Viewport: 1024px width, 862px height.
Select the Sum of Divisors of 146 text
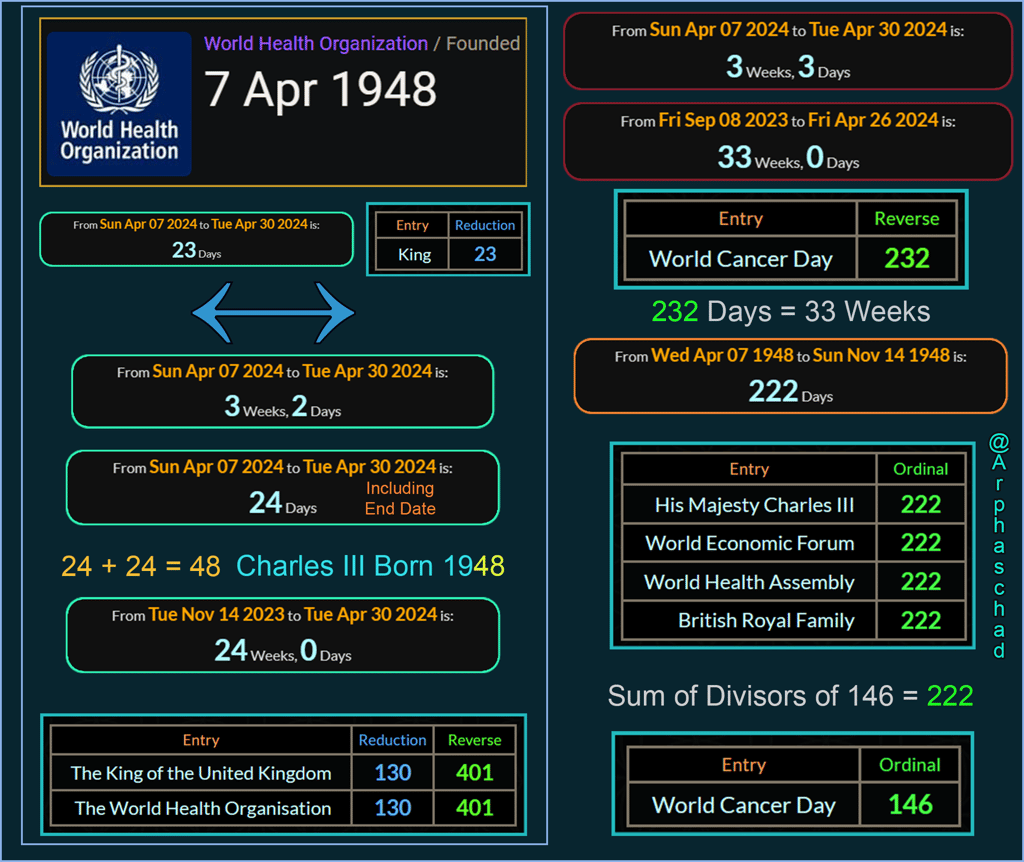pos(750,696)
